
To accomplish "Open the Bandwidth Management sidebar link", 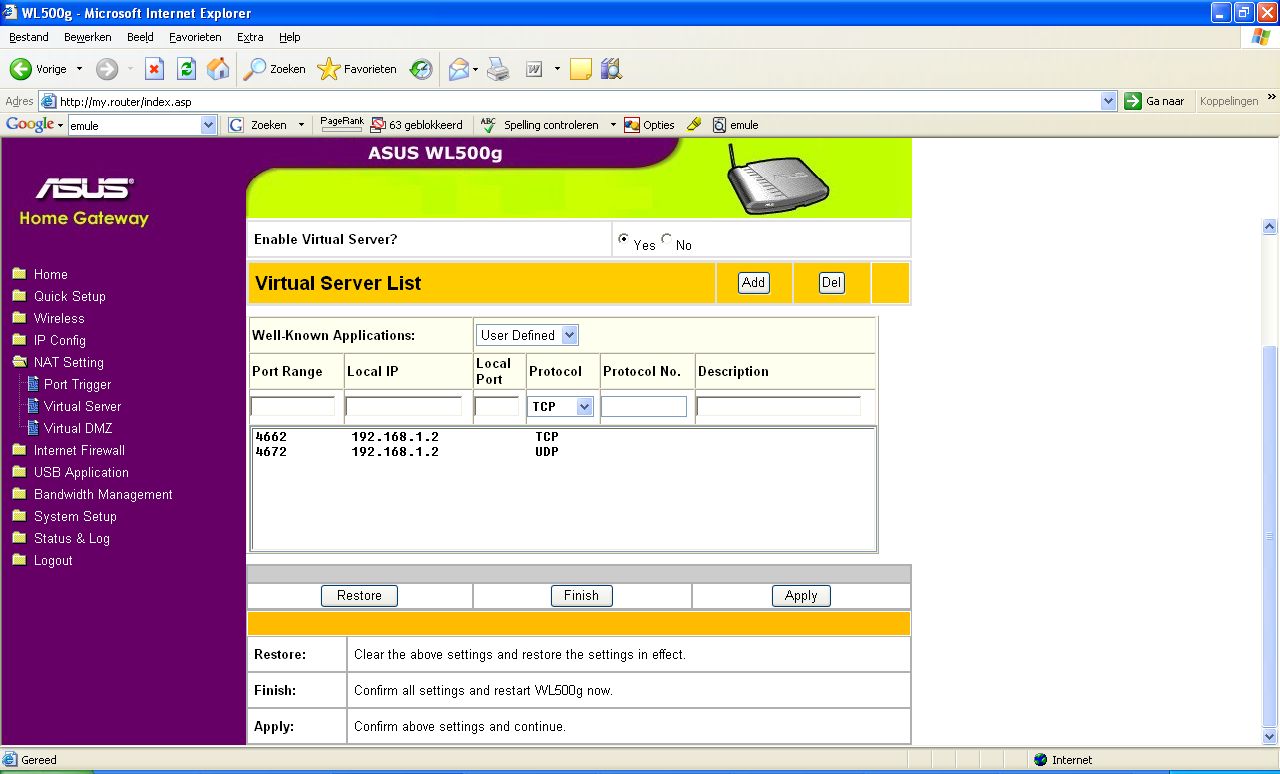I will 103,494.
